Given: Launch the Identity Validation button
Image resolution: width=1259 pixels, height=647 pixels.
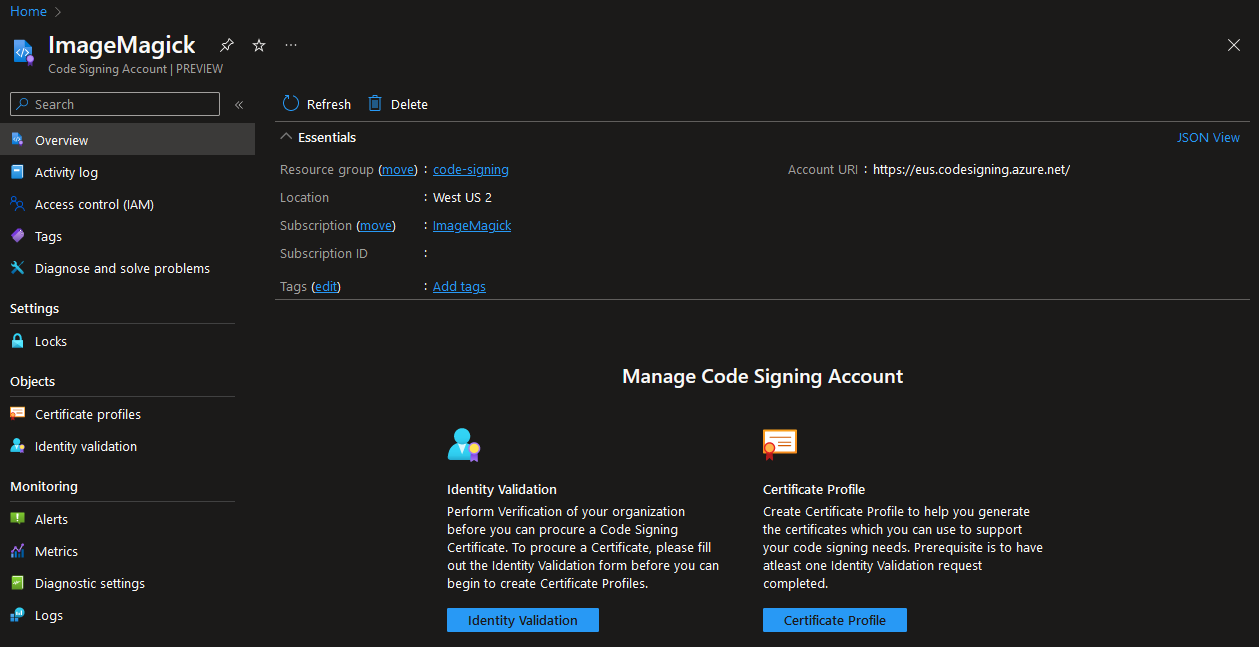Looking at the screenshot, I should click(522, 620).
